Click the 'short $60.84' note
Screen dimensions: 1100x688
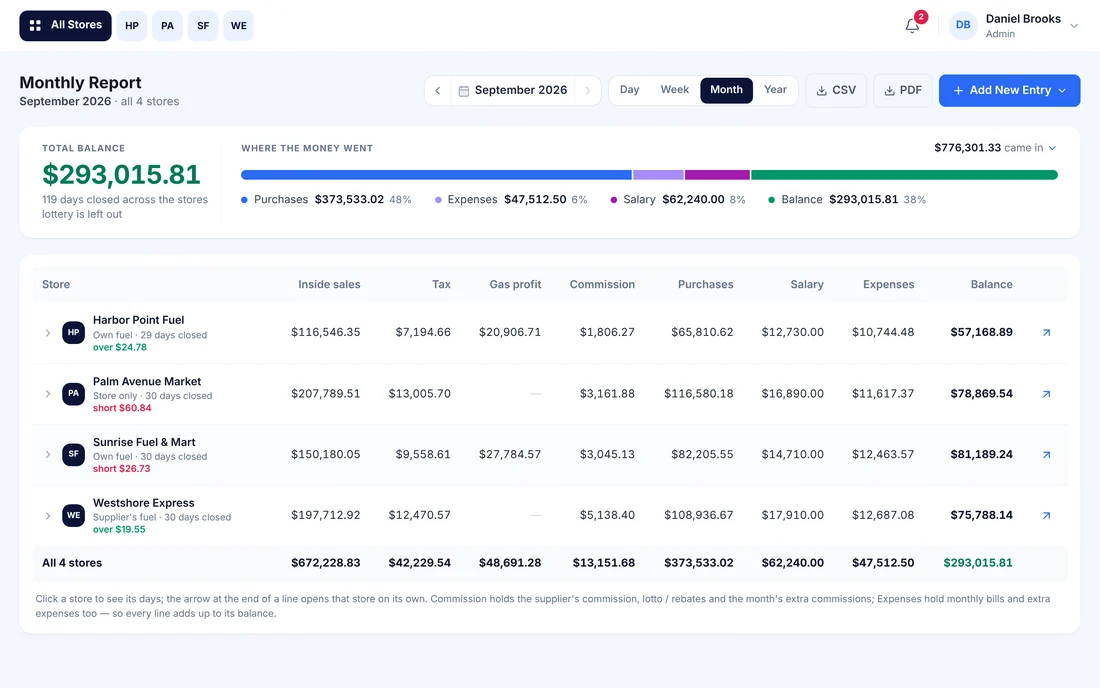(x=122, y=407)
